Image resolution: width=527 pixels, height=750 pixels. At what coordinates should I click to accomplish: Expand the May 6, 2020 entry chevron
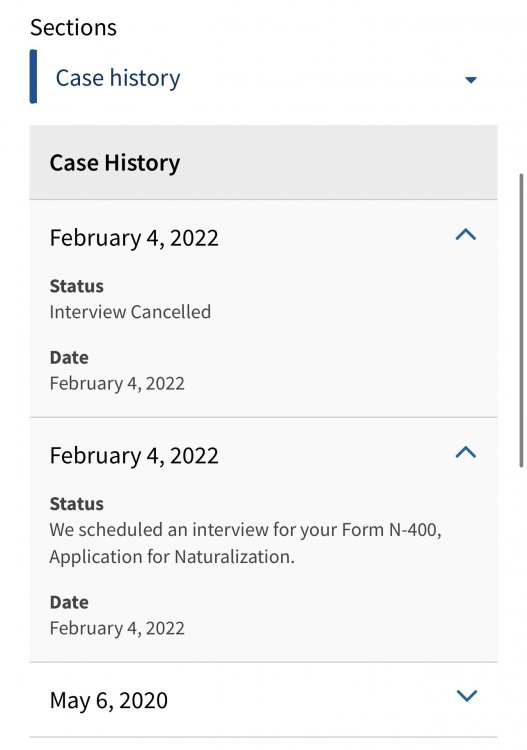[x=467, y=696]
